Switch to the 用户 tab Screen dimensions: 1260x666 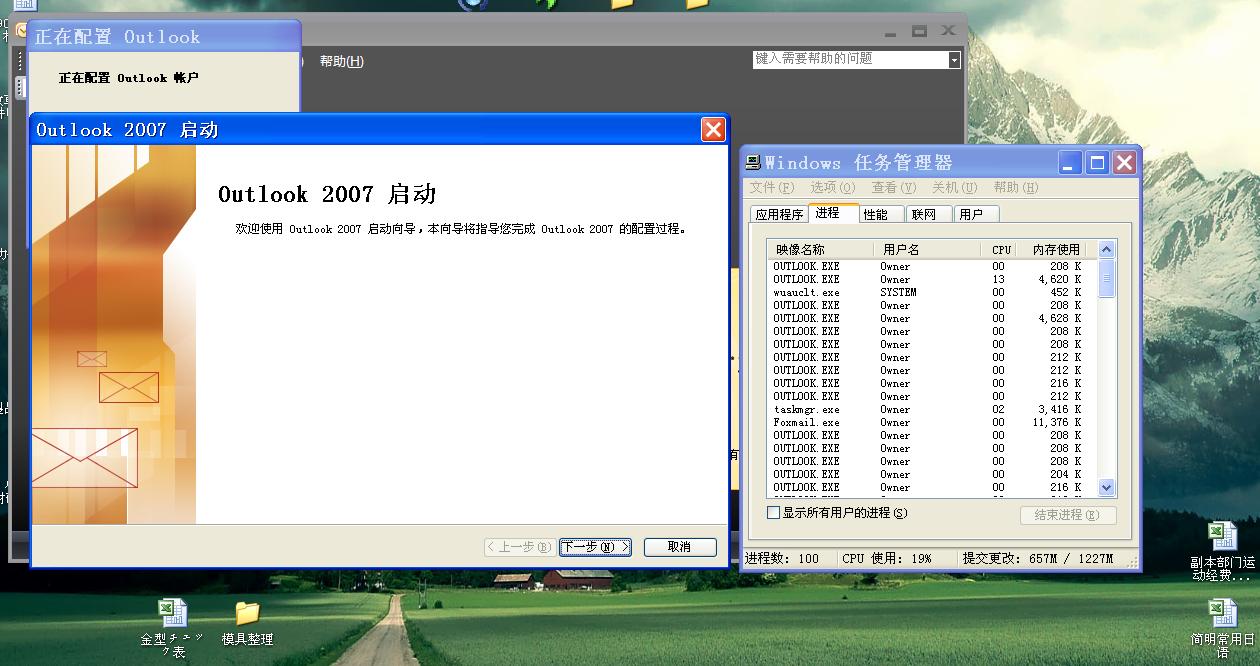[x=976, y=214]
